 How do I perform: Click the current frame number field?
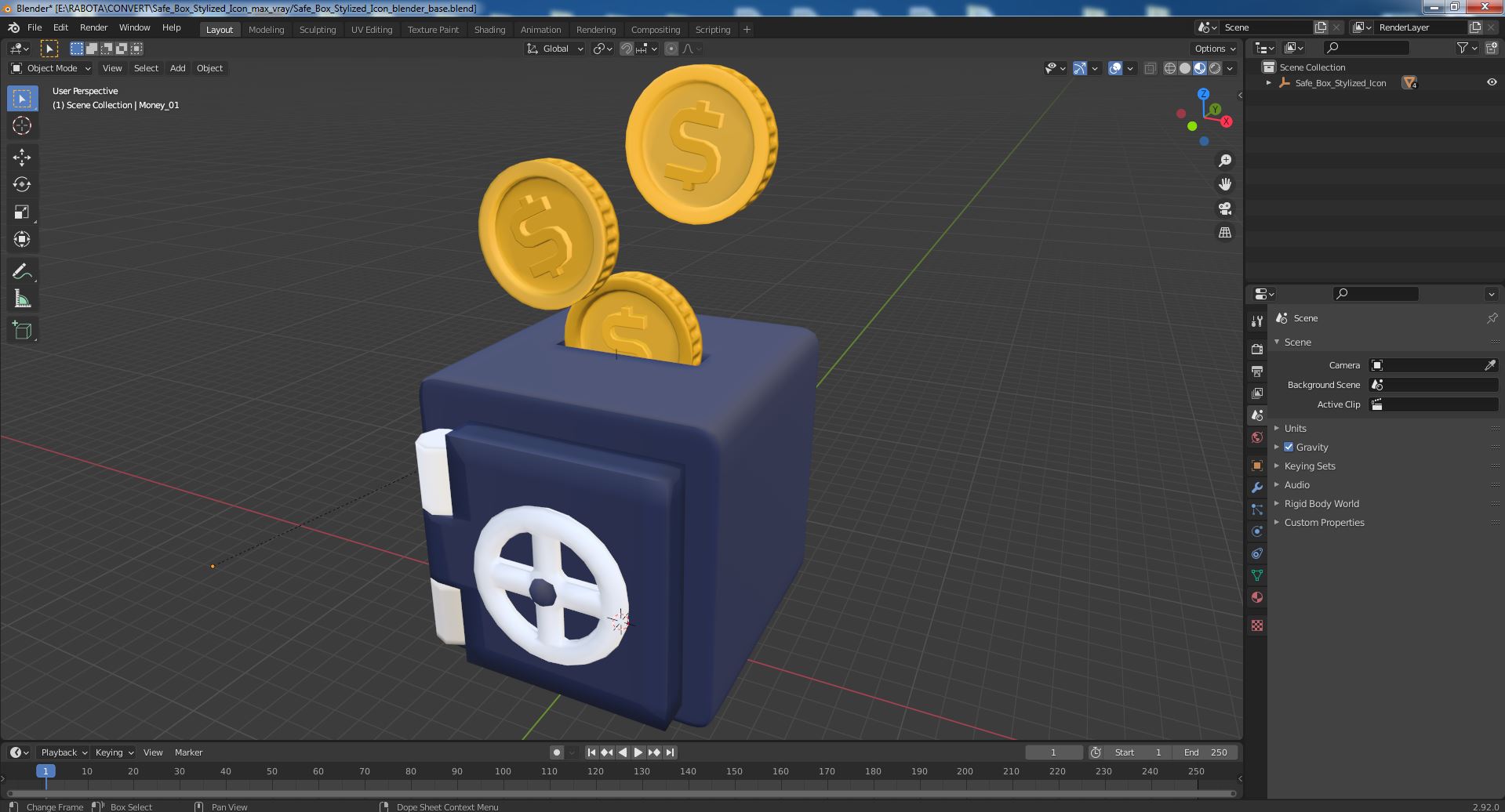(1053, 752)
